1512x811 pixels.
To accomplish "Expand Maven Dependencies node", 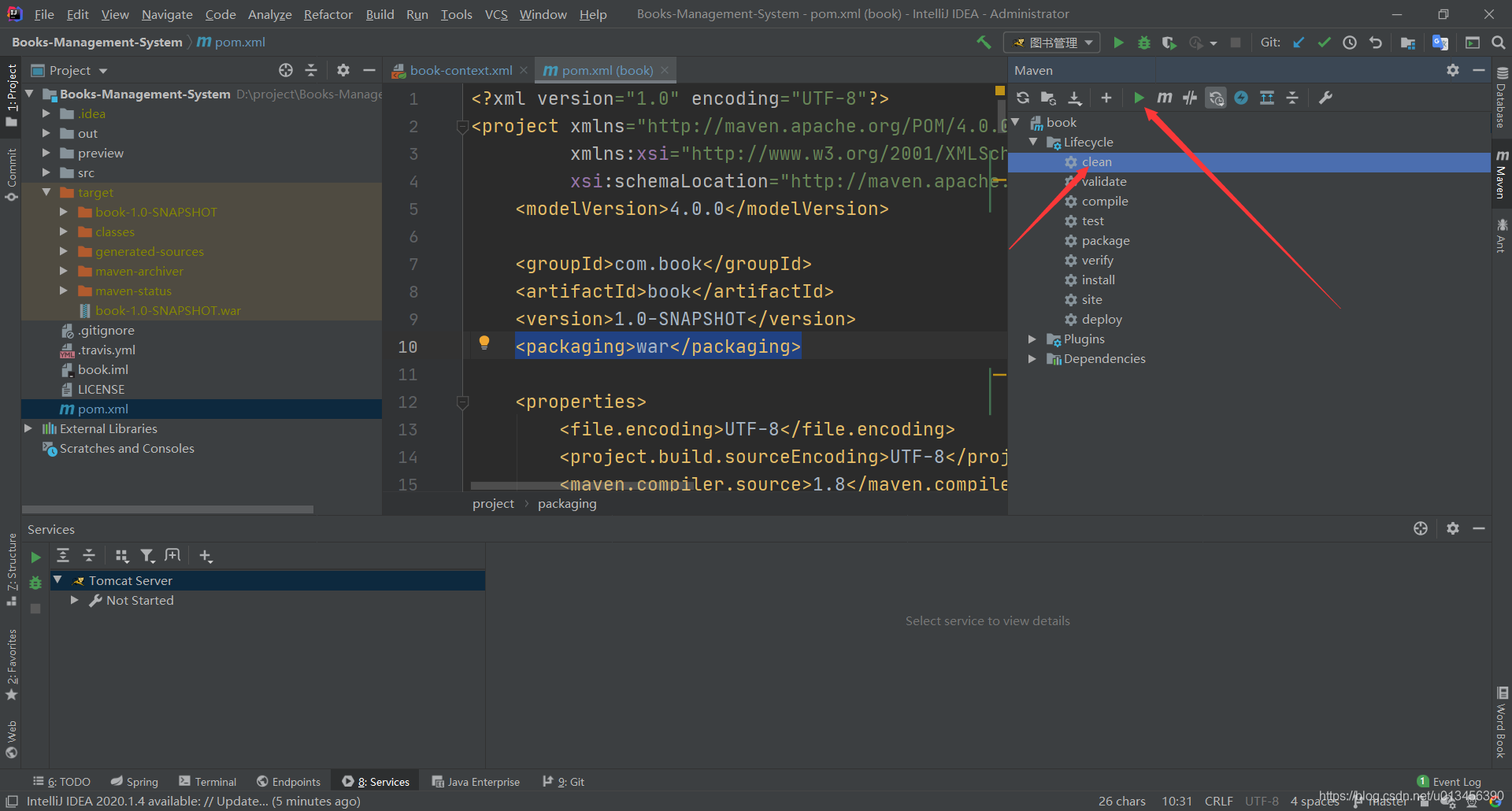I will coord(1032,358).
